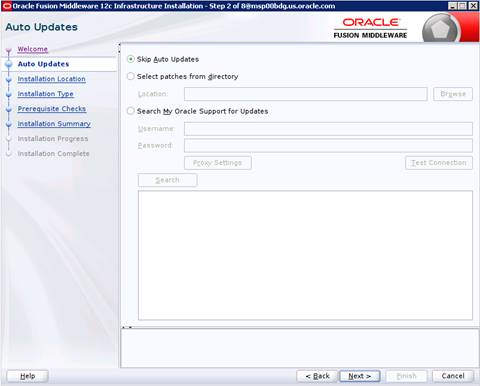
Task: Open Installation Summary step
Action: pos(54,124)
